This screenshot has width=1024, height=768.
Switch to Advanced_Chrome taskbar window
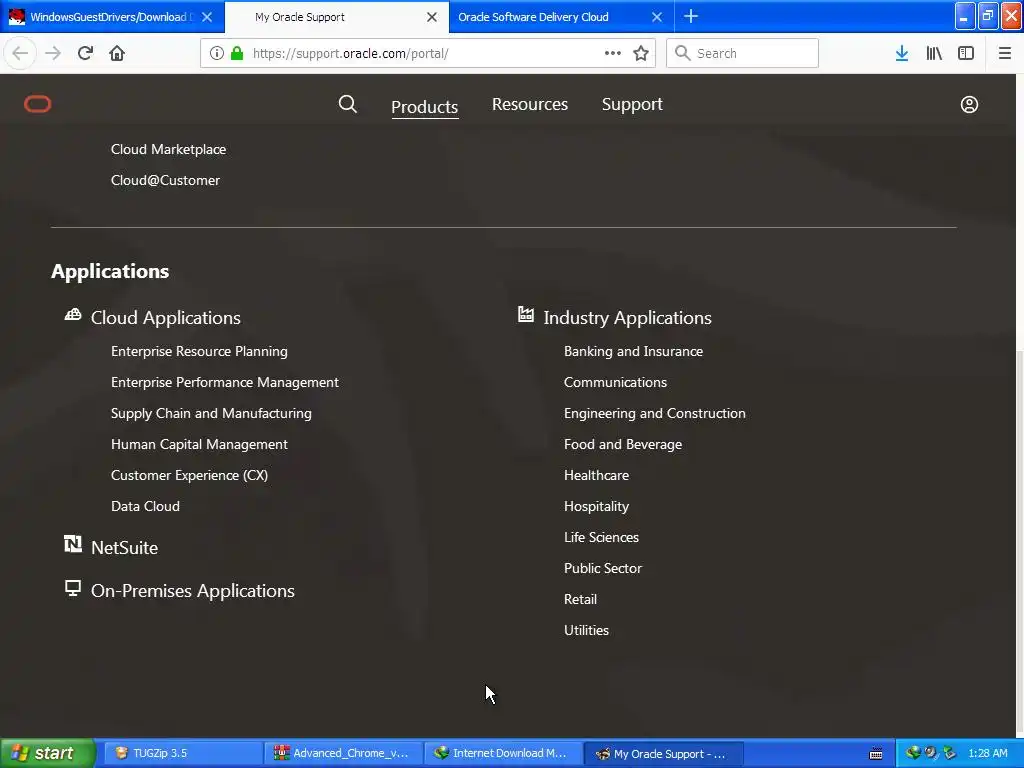coord(344,753)
